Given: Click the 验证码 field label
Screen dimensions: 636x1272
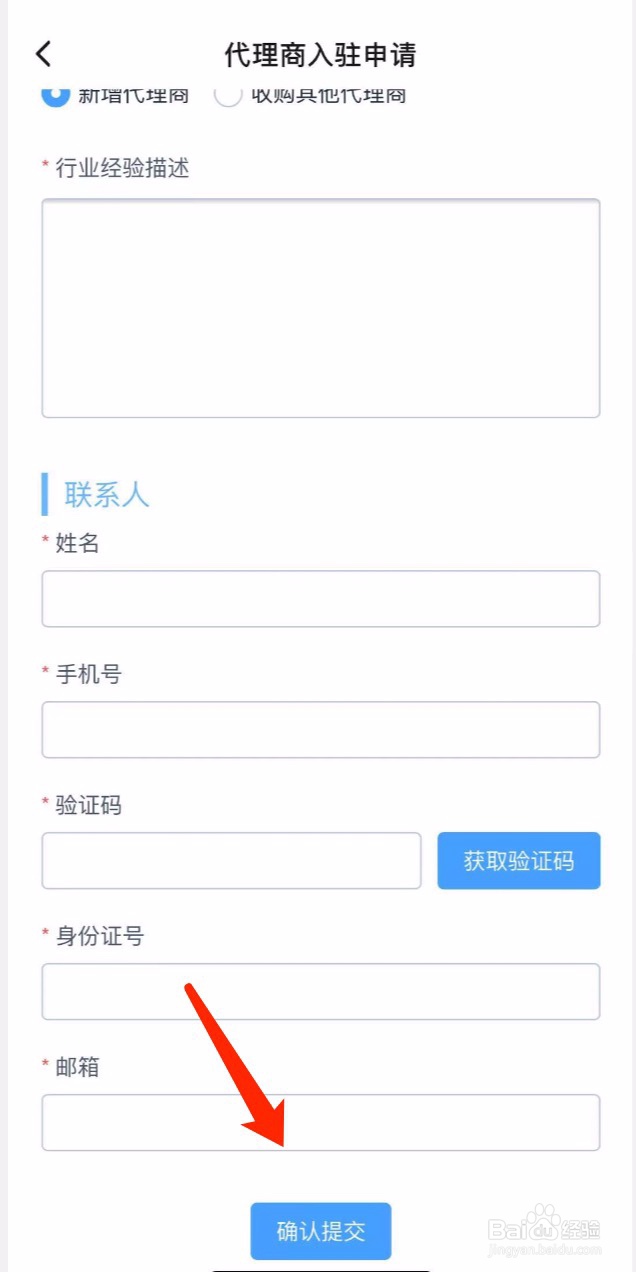Looking at the screenshot, I should click(x=88, y=805).
